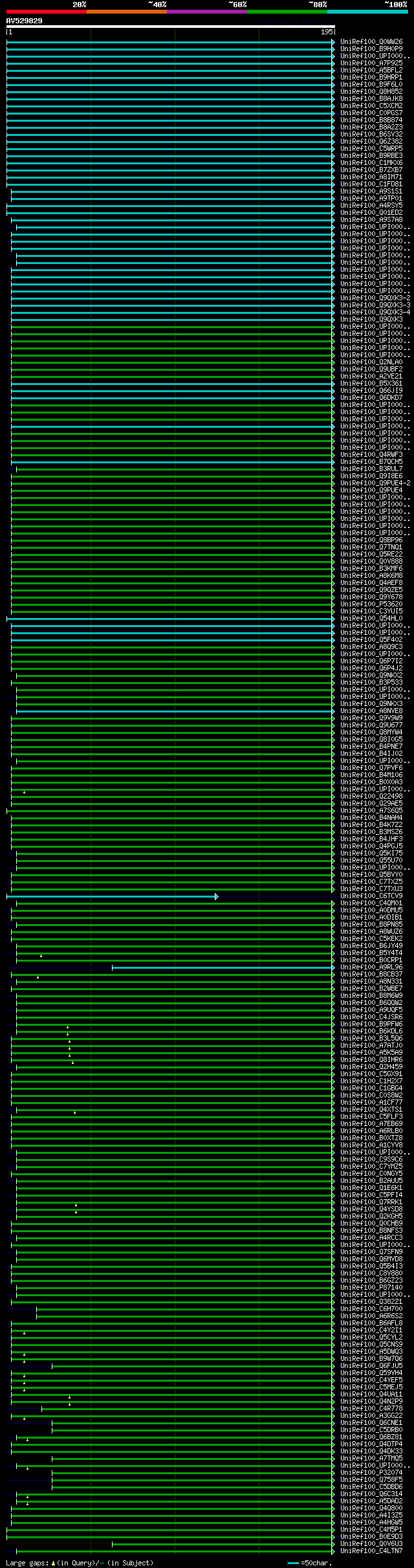The height and width of the screenshot is (1568, 414).
Task: Click the gap marker on UniRef100_B5Y4T4 bar
Action: click(x=41, y=955)
